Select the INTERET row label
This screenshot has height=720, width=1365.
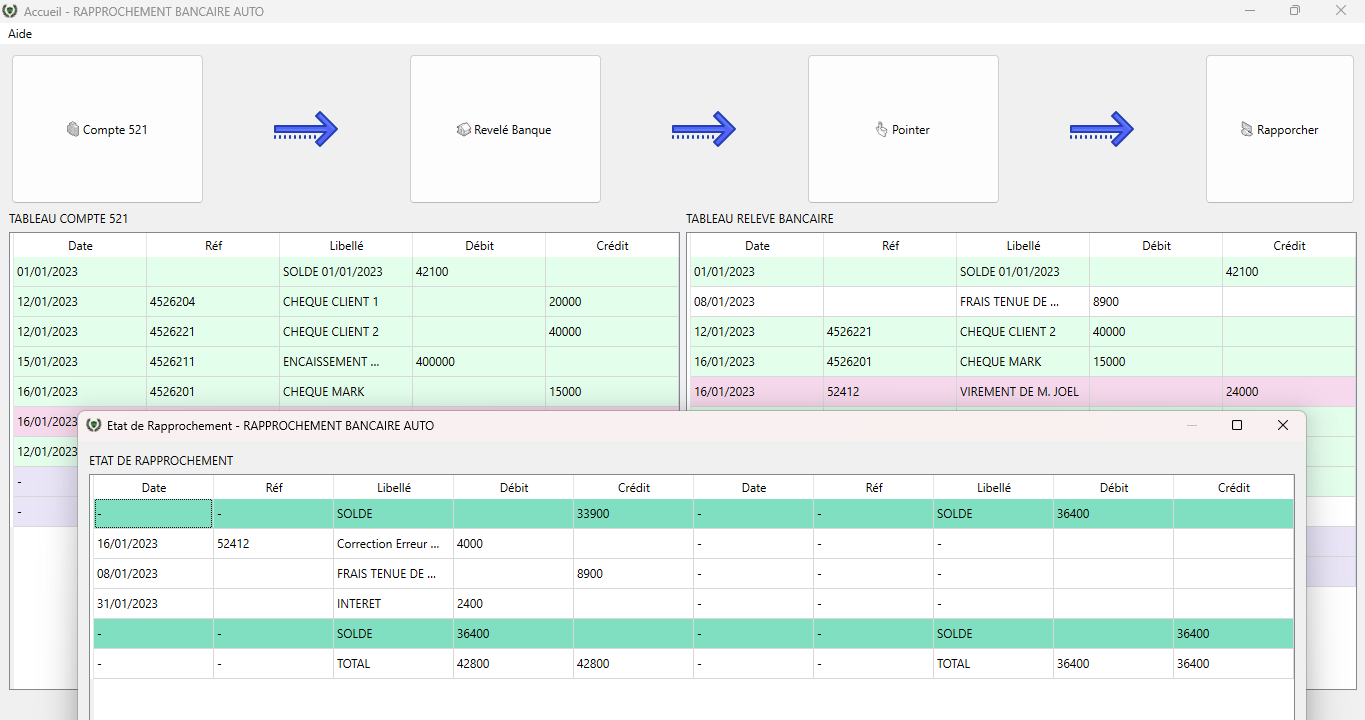(394, 604)
